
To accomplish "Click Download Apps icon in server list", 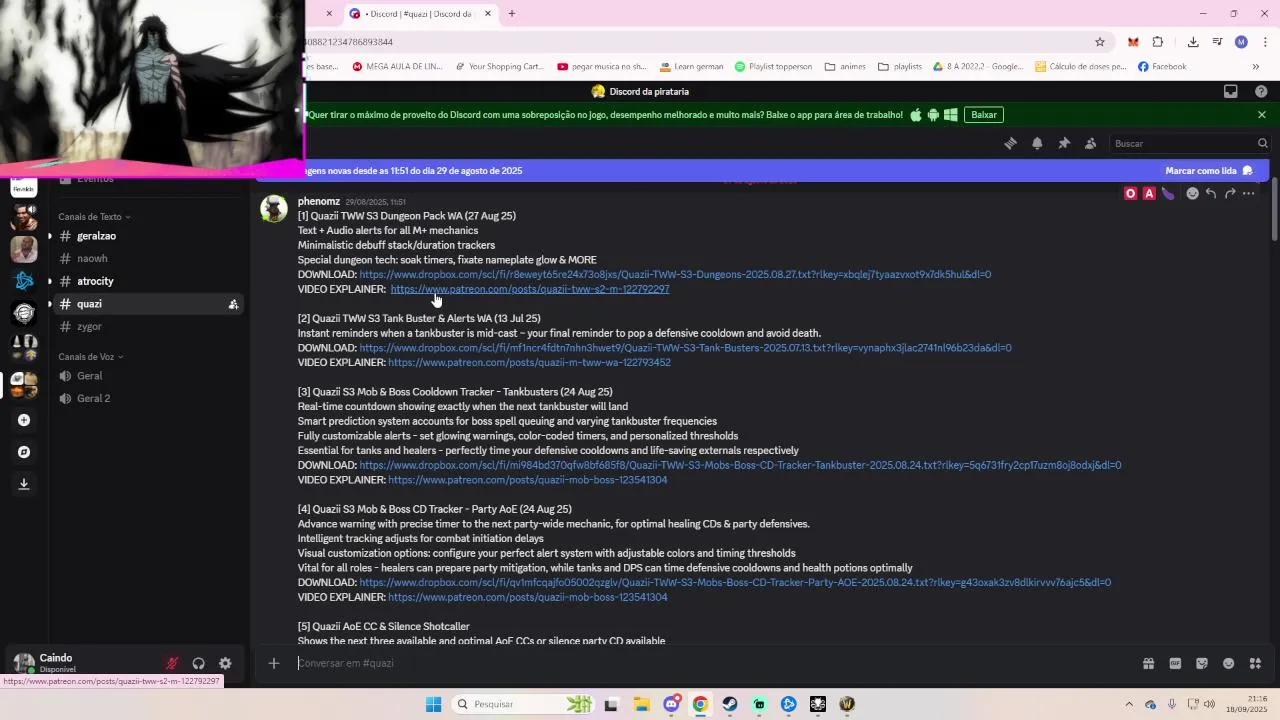I will 24,484.
